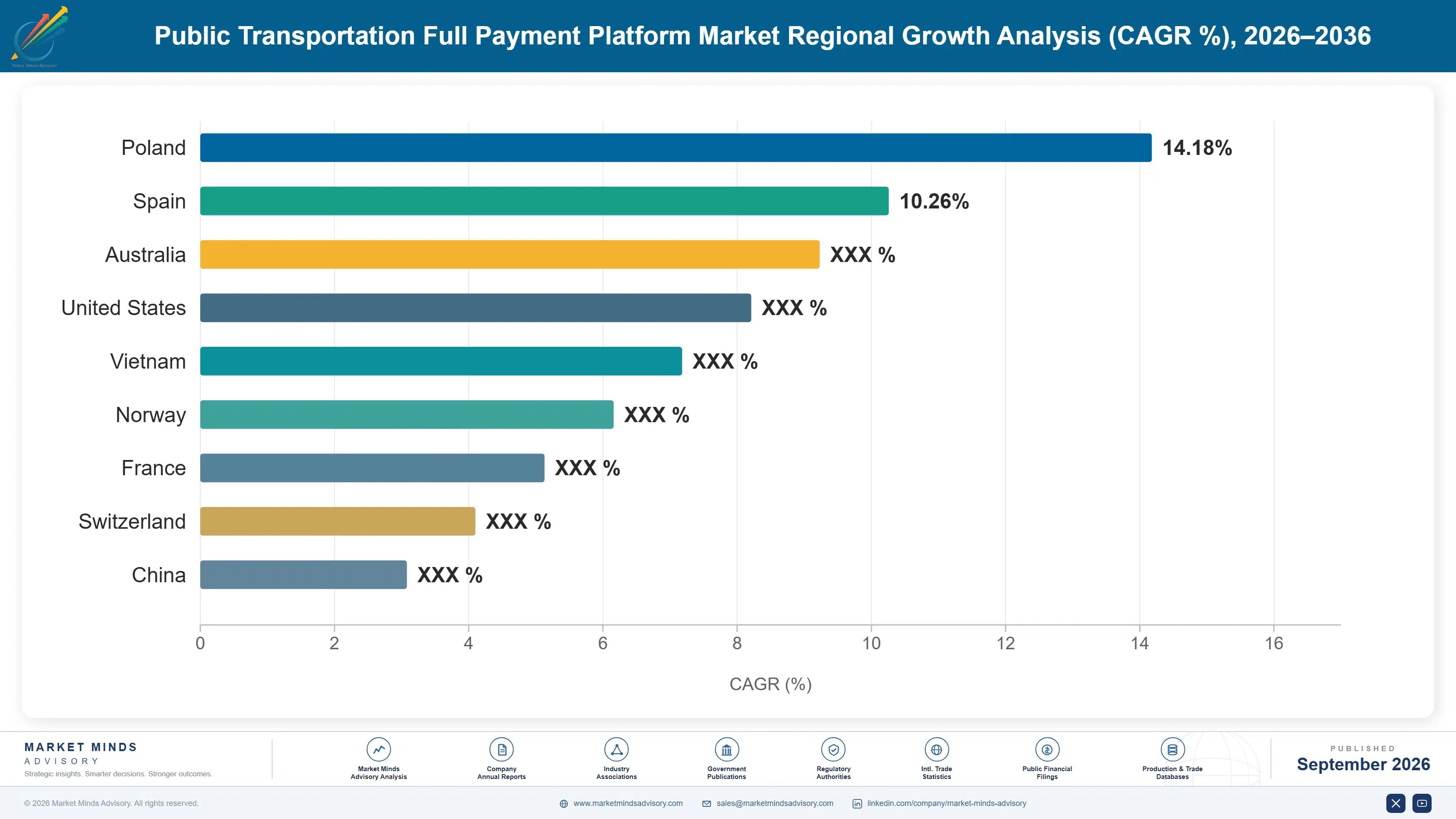The height and width of the screenshot is (819, 1456).
Task: Click the Australia country label
Action: (x=145, y=255)
